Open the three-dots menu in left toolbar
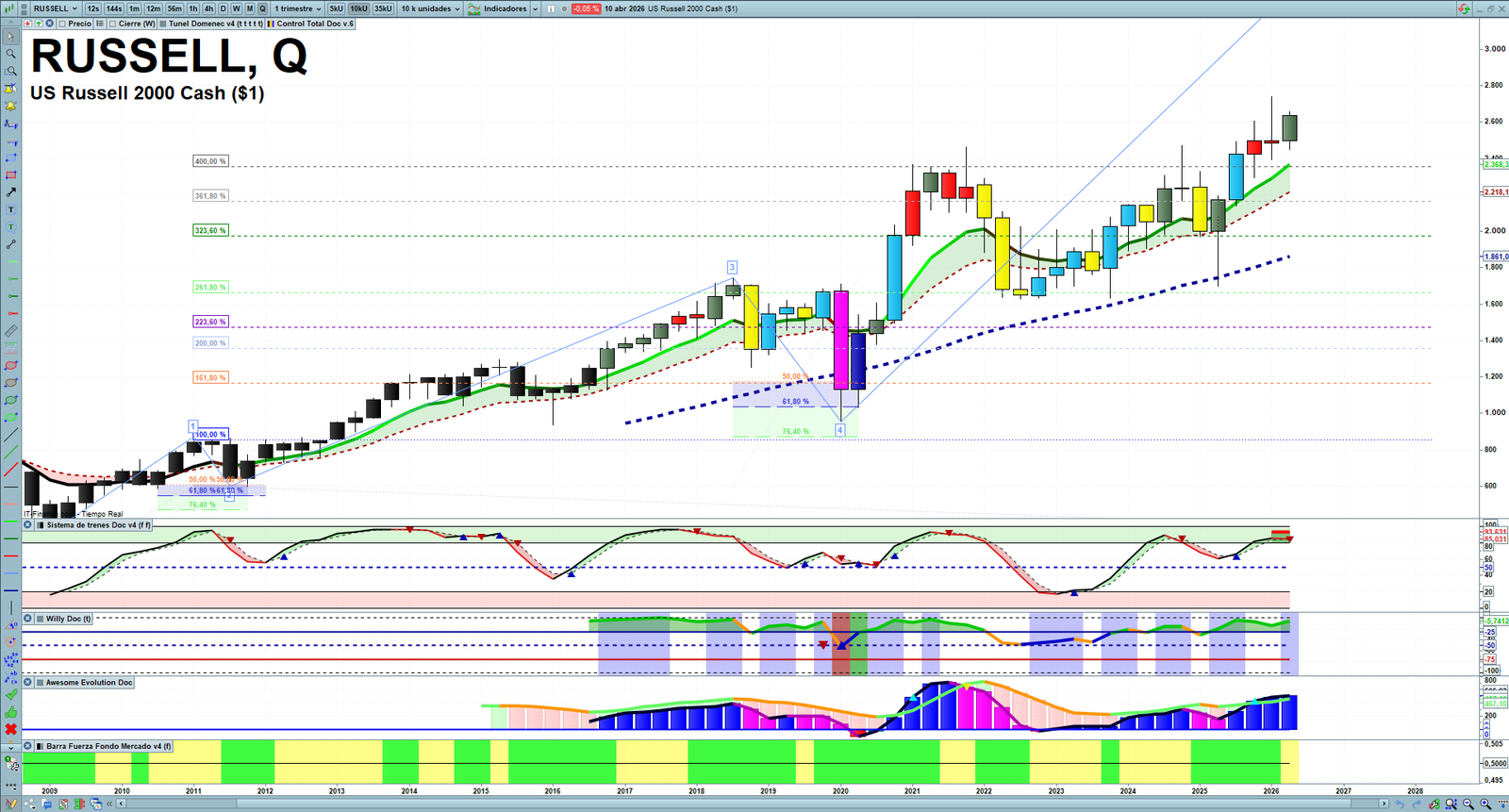Viewport: 1509px width, 812px height. pyautogui.click(x=10, y=787)
